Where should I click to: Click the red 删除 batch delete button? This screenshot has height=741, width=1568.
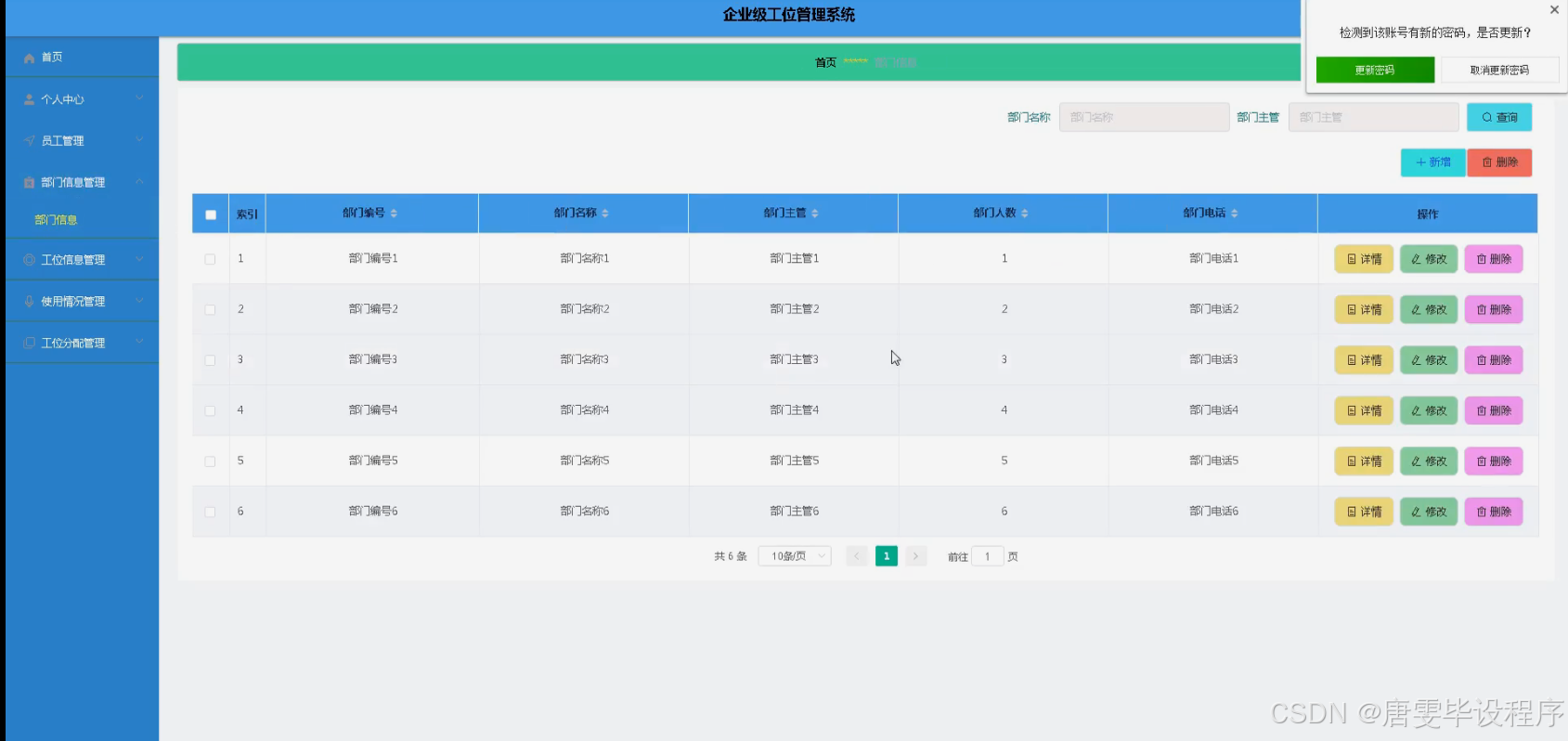pyautogui.click(x=1499, y=162)
